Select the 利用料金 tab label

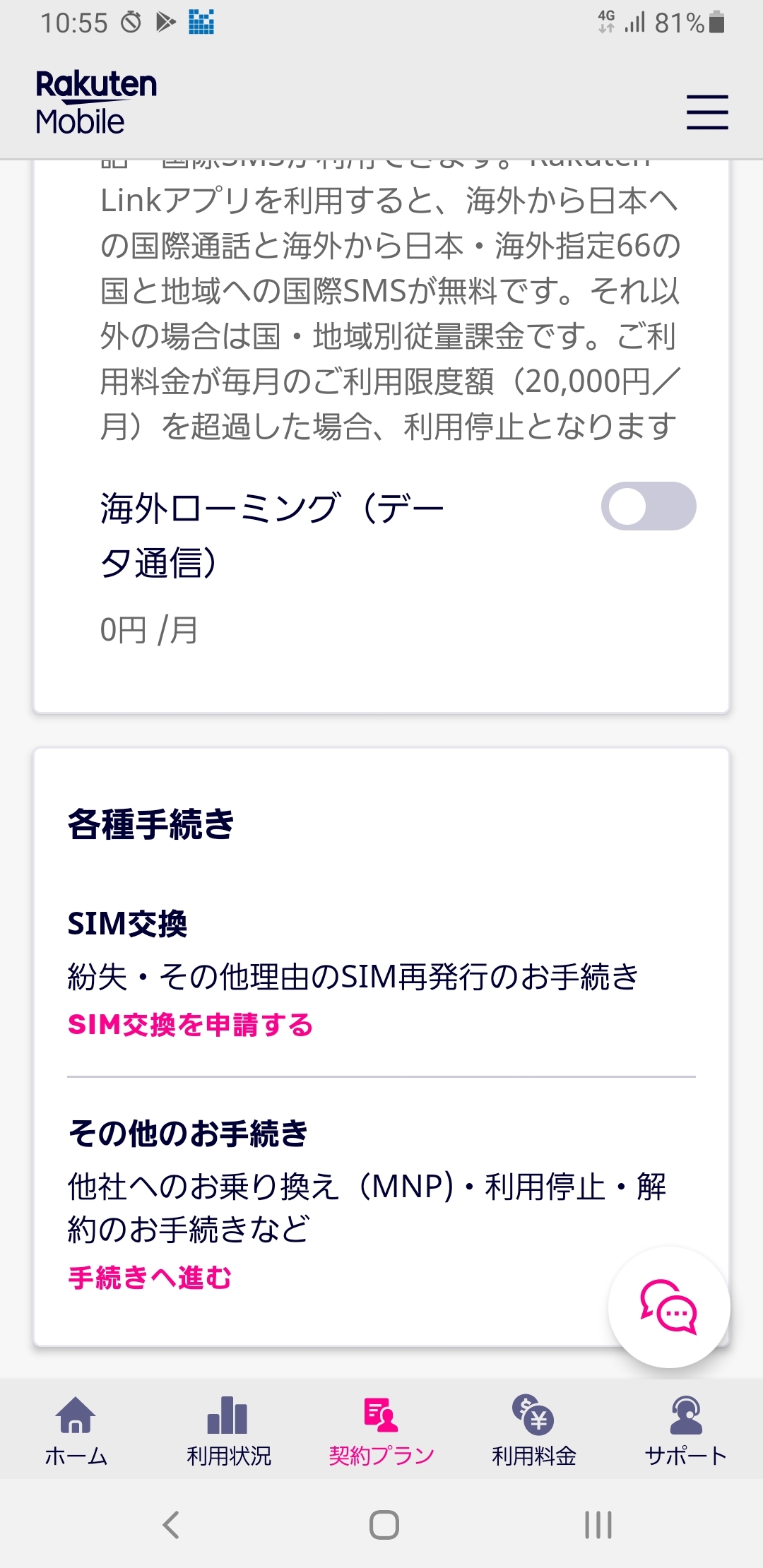pyautogui.click(x=533, y=1456)
